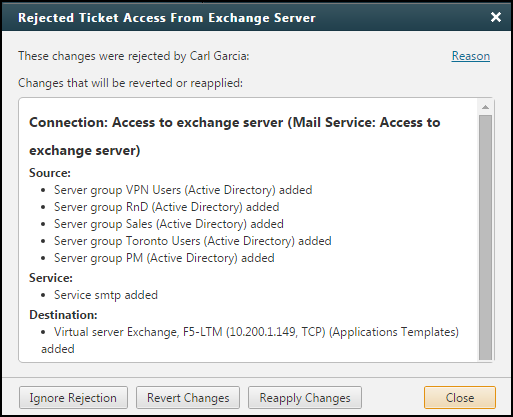Image resolution: width=513 pixels, height=417 pixels.
Task: Click the Virtual server Exchange destination entry
Action: pos(250,340)
